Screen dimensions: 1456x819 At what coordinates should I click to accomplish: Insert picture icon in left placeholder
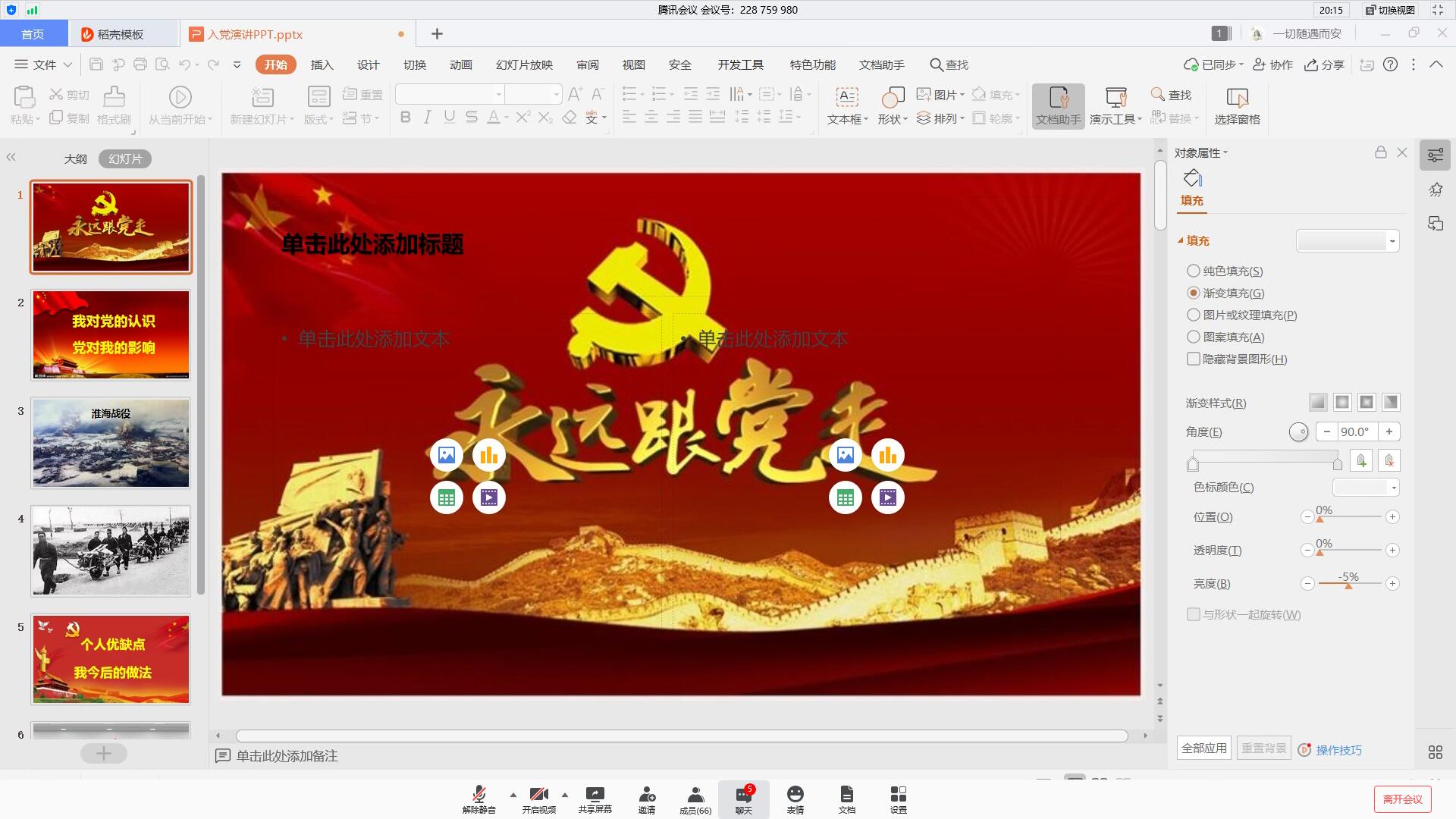447,455
